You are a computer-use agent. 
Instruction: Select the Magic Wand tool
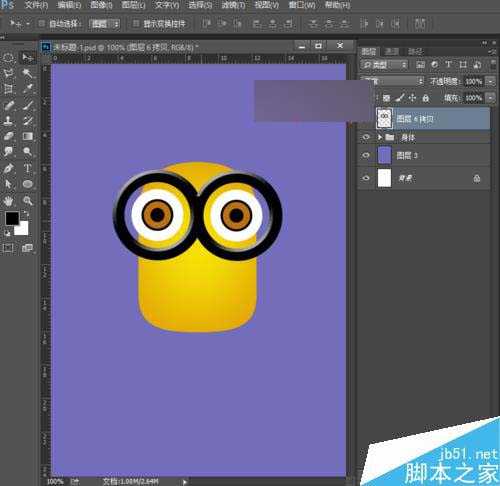28,73
